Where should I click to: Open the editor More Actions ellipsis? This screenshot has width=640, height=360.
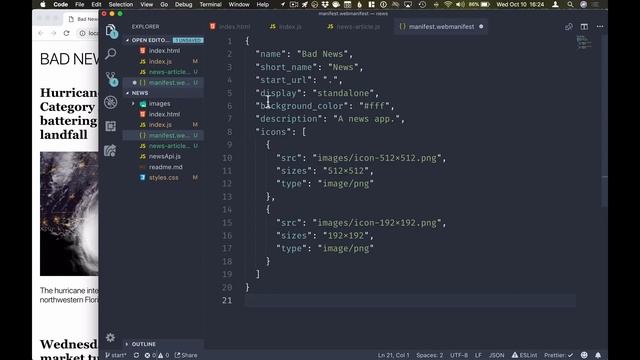(x=600, y=27)
